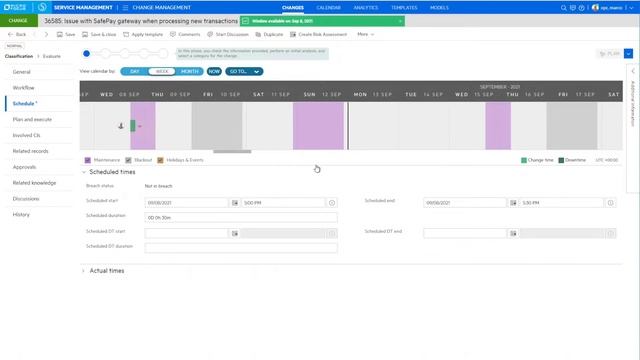Open calendar picker for Scheduled DT end
The width and height of the screenshot is (640, 360).
pos(513,233)
